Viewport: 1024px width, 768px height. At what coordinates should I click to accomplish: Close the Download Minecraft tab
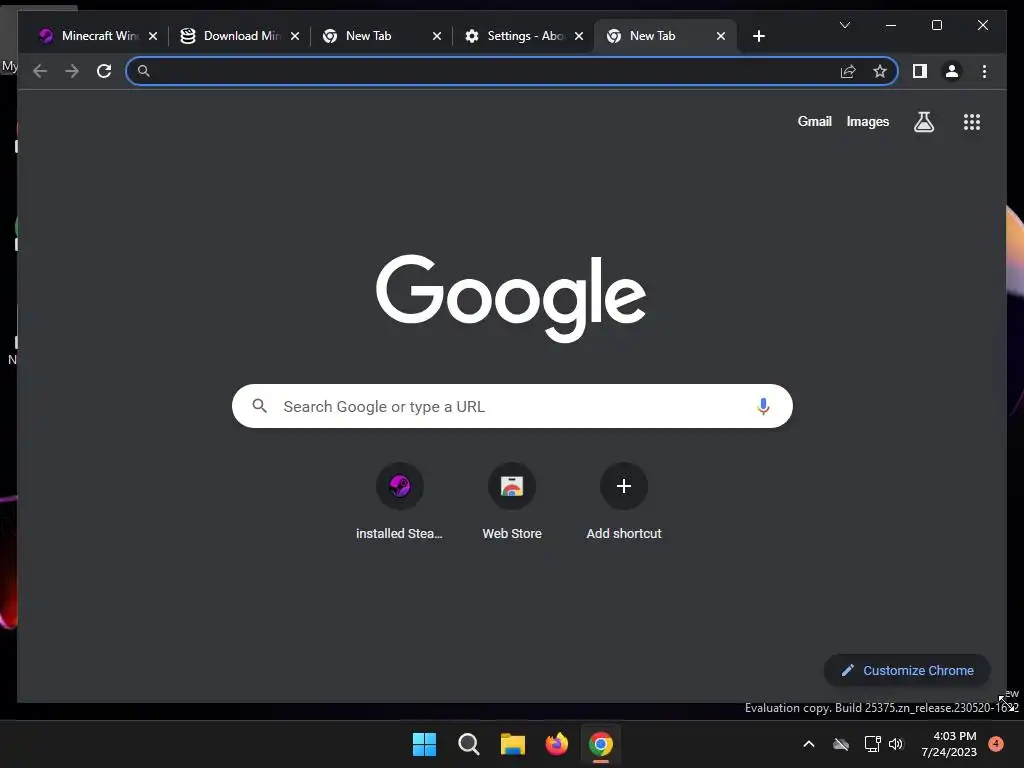295,36
